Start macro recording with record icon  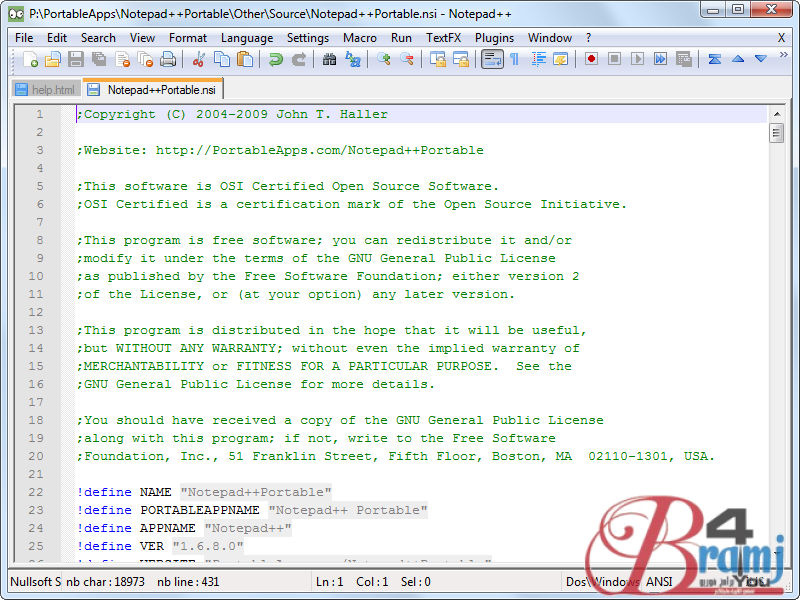pyautogui.click(x=591, y=60)
